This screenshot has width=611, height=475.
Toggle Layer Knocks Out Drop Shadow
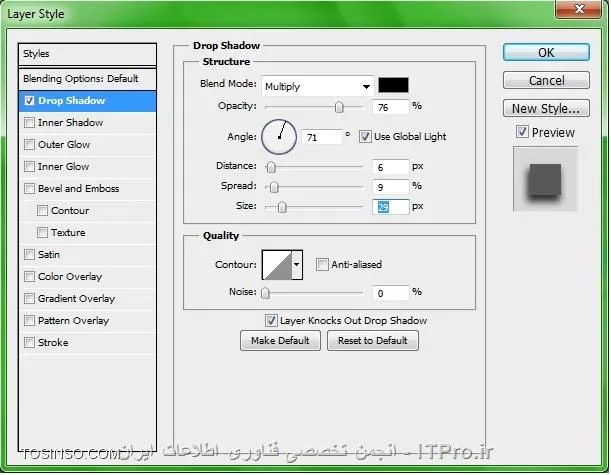pos(271,321)
